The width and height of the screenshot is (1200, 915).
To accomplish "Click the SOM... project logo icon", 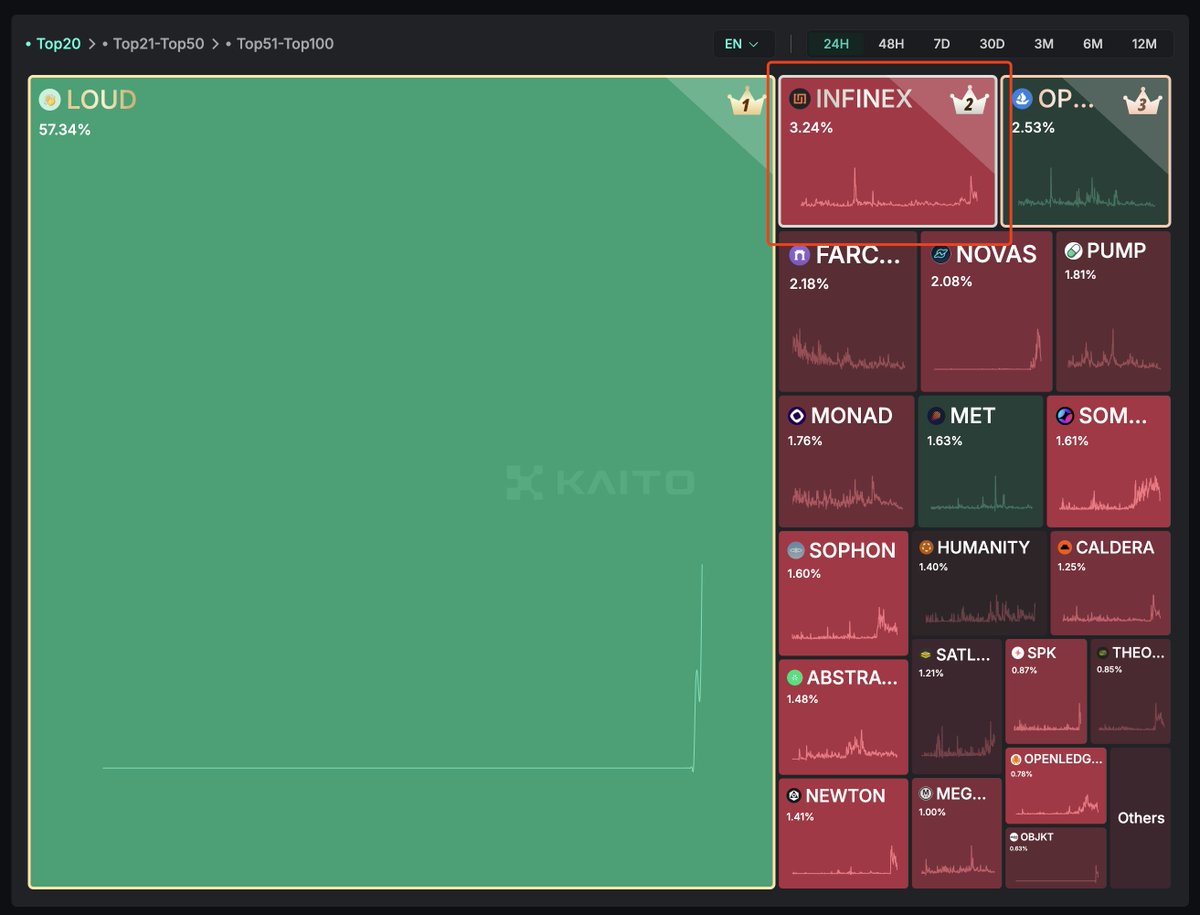I will pos(1065,416).
